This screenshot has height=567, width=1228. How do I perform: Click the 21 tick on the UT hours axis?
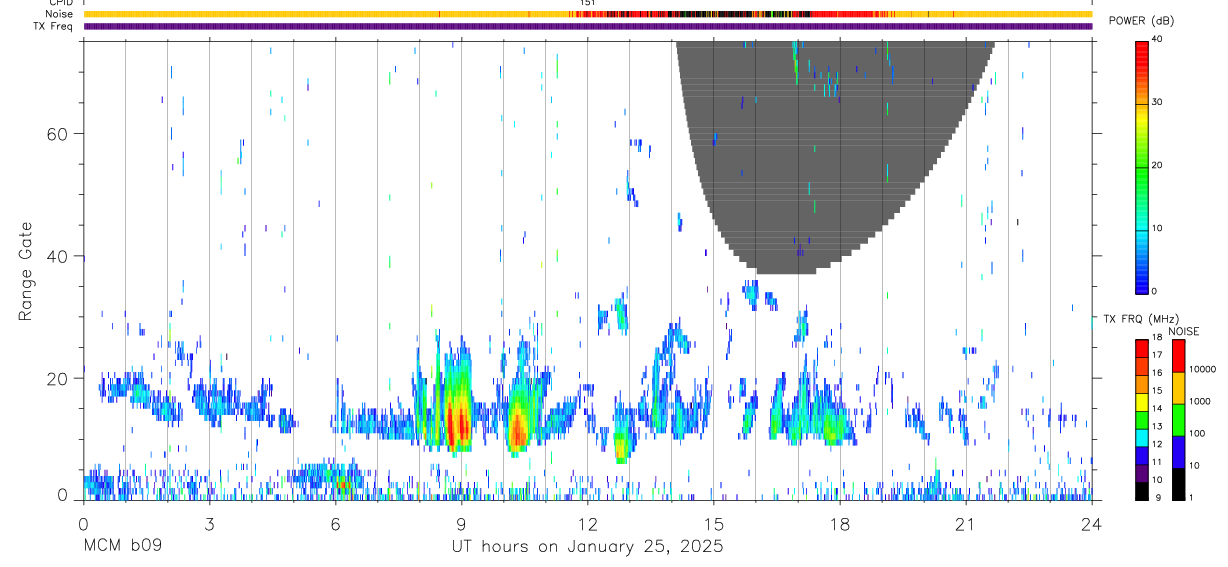coord(965,525)
